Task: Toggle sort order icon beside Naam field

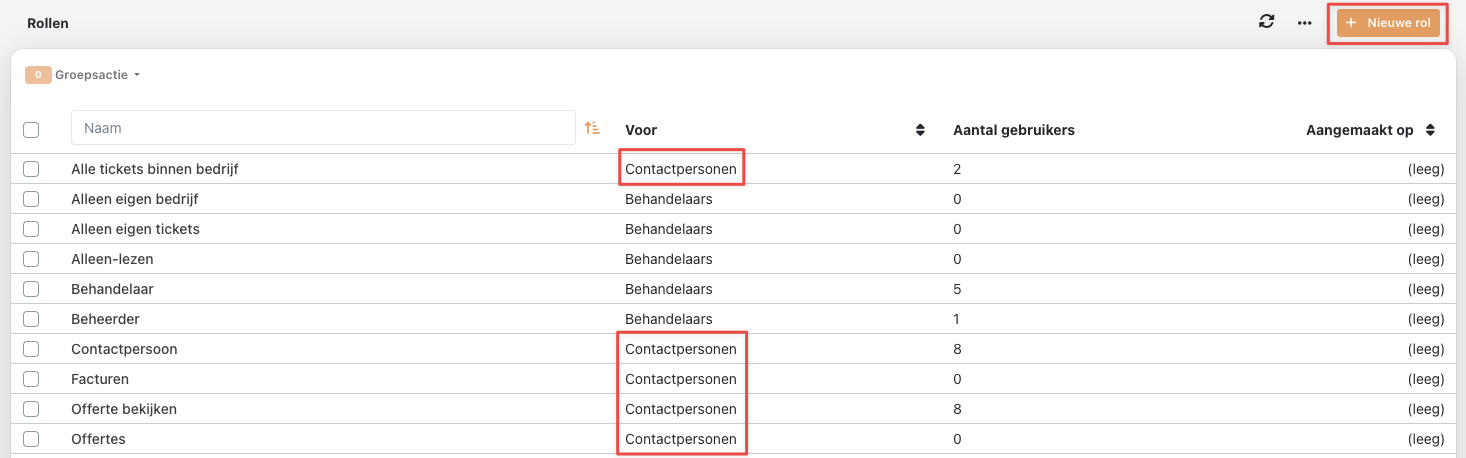Action: click(x=593, y=128)
